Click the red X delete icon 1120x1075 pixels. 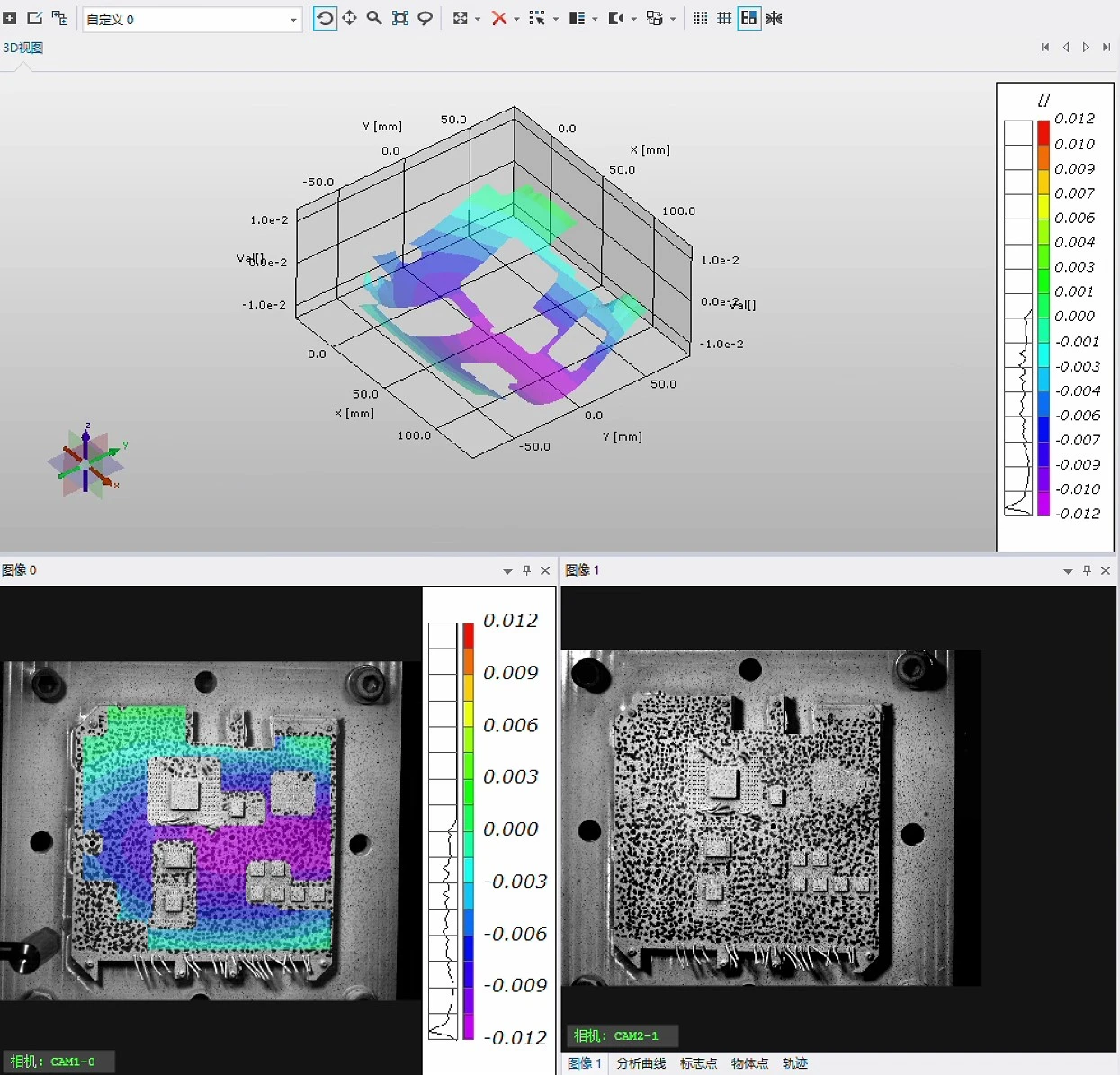pos(498,19)
